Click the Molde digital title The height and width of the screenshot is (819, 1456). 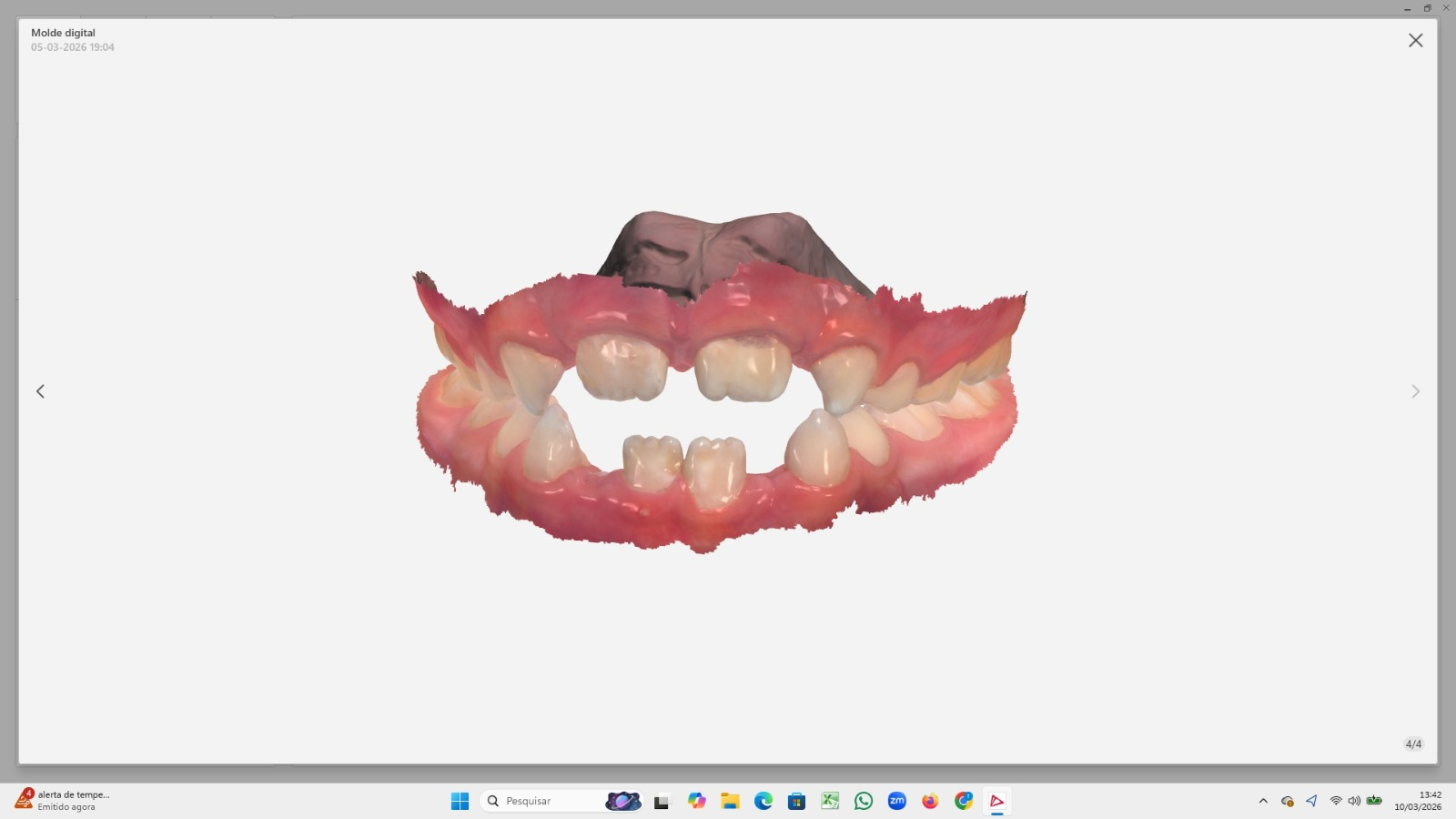[x=63, y=33]
